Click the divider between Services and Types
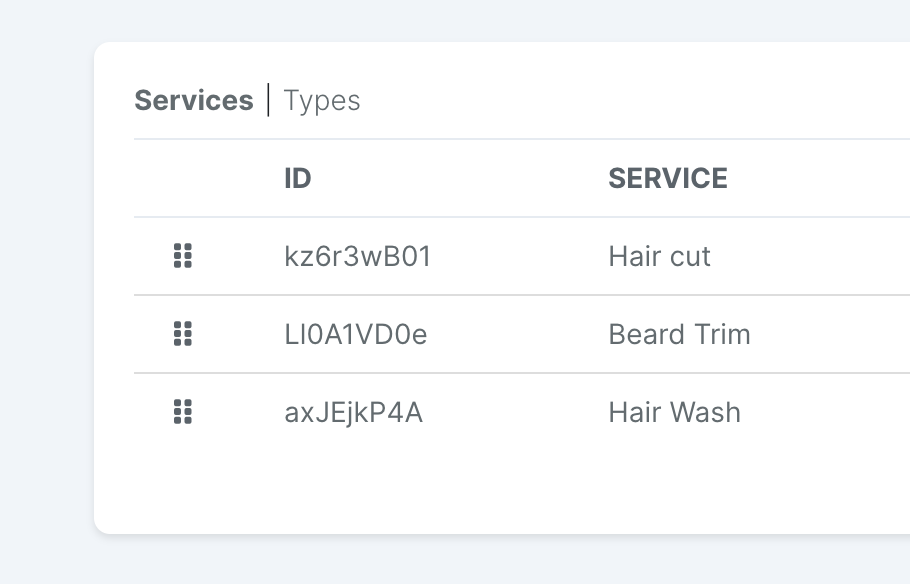Image resolution: width=910 pixels, height=584 pixels. click(268, 100)
